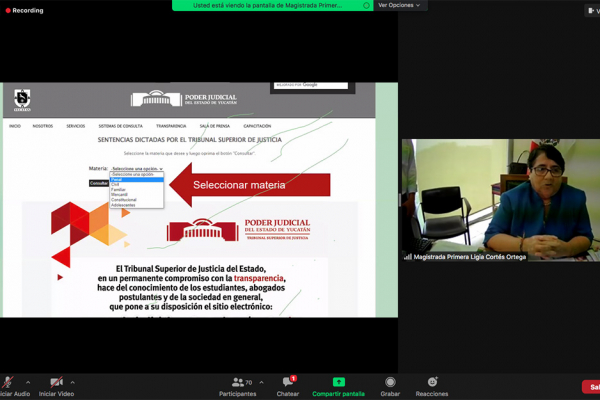Open video options chevron beside camera
Image resolution: width=600 pixels, height=400 pixels.
[72, 382]
